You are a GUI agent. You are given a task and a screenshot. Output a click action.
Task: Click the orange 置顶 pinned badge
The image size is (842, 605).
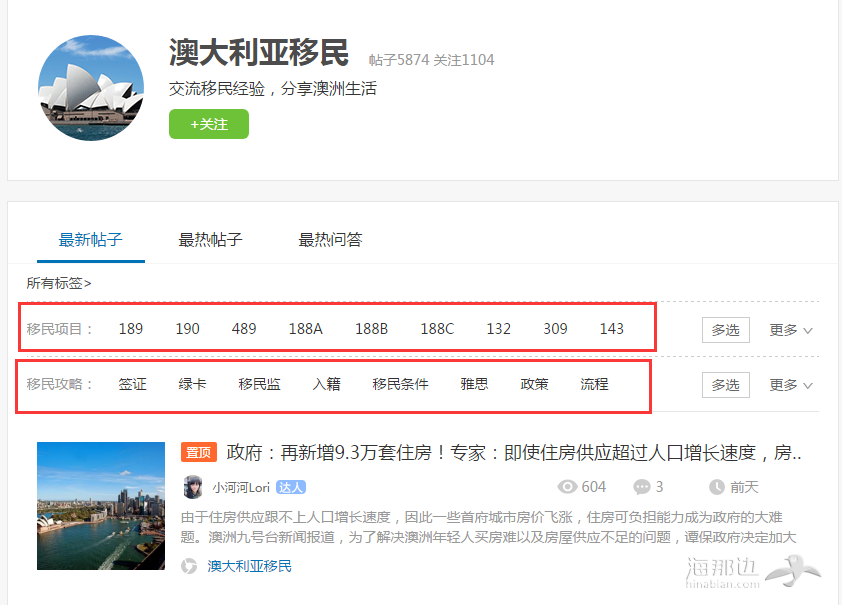[199, 453]
